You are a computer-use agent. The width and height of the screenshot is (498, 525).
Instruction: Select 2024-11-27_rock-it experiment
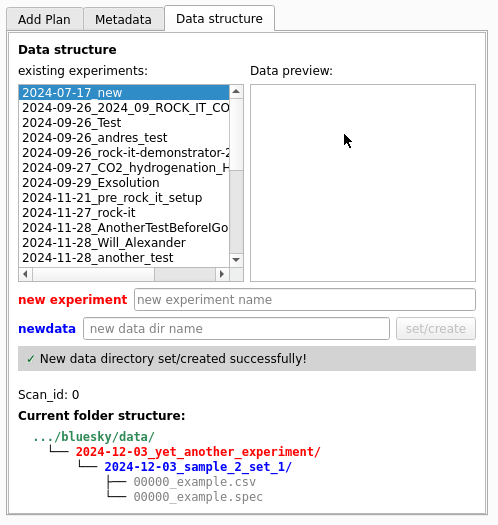click(124, 213)
